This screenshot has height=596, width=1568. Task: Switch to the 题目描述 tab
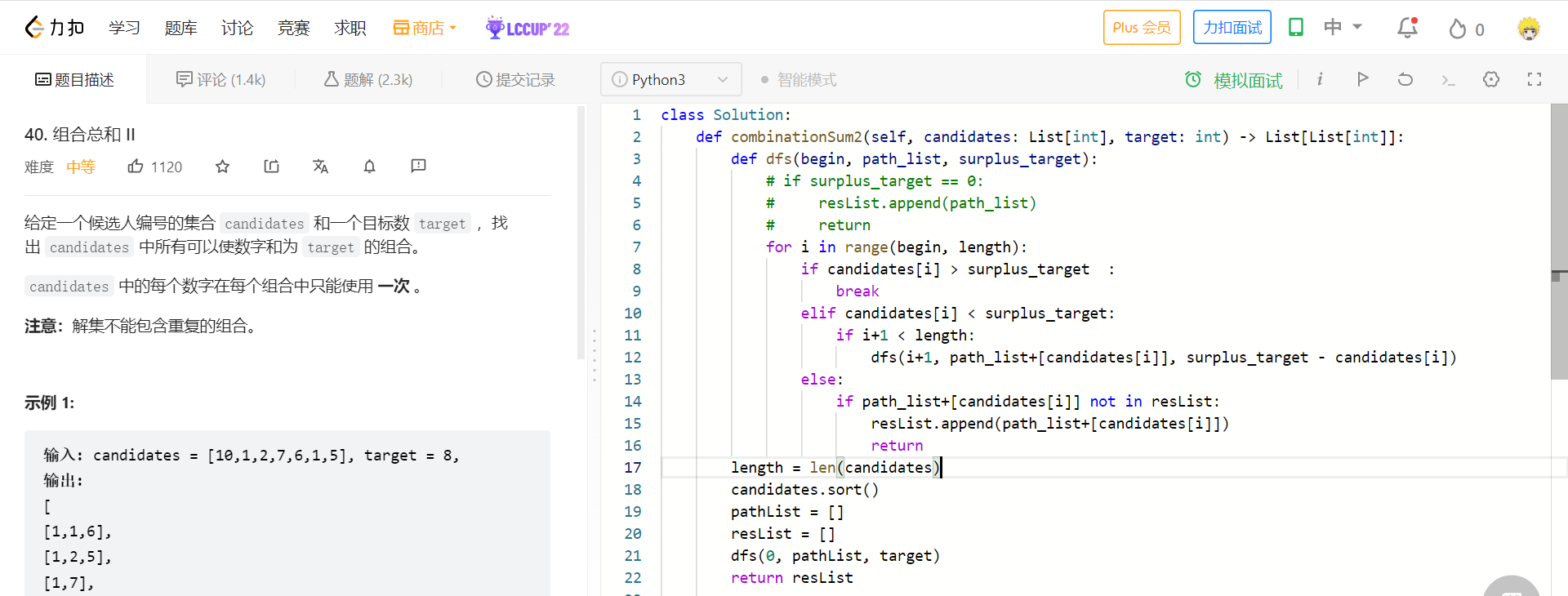[x=74, y=79]
